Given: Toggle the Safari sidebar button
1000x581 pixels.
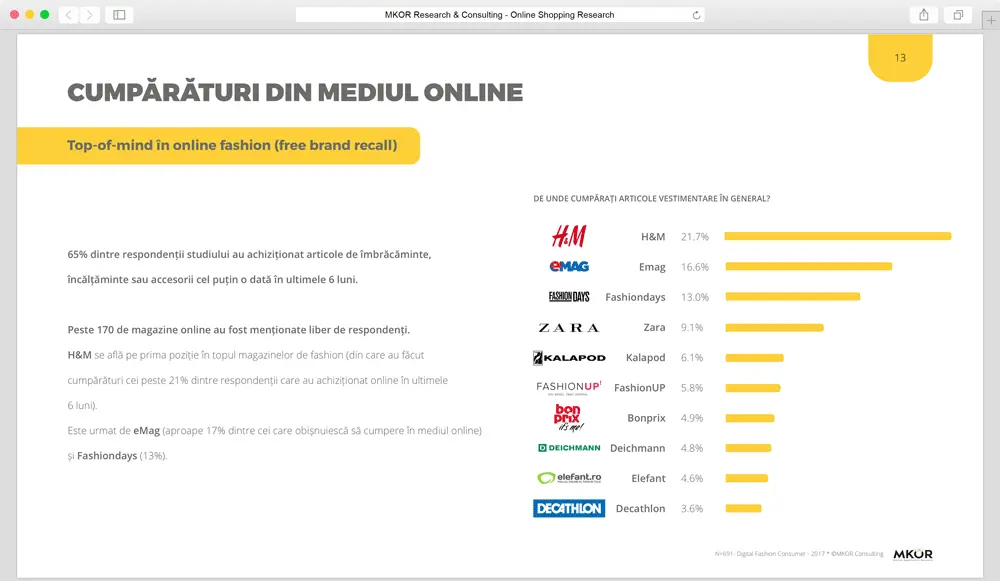Looking at the screenshot, I should pos(119,15).
